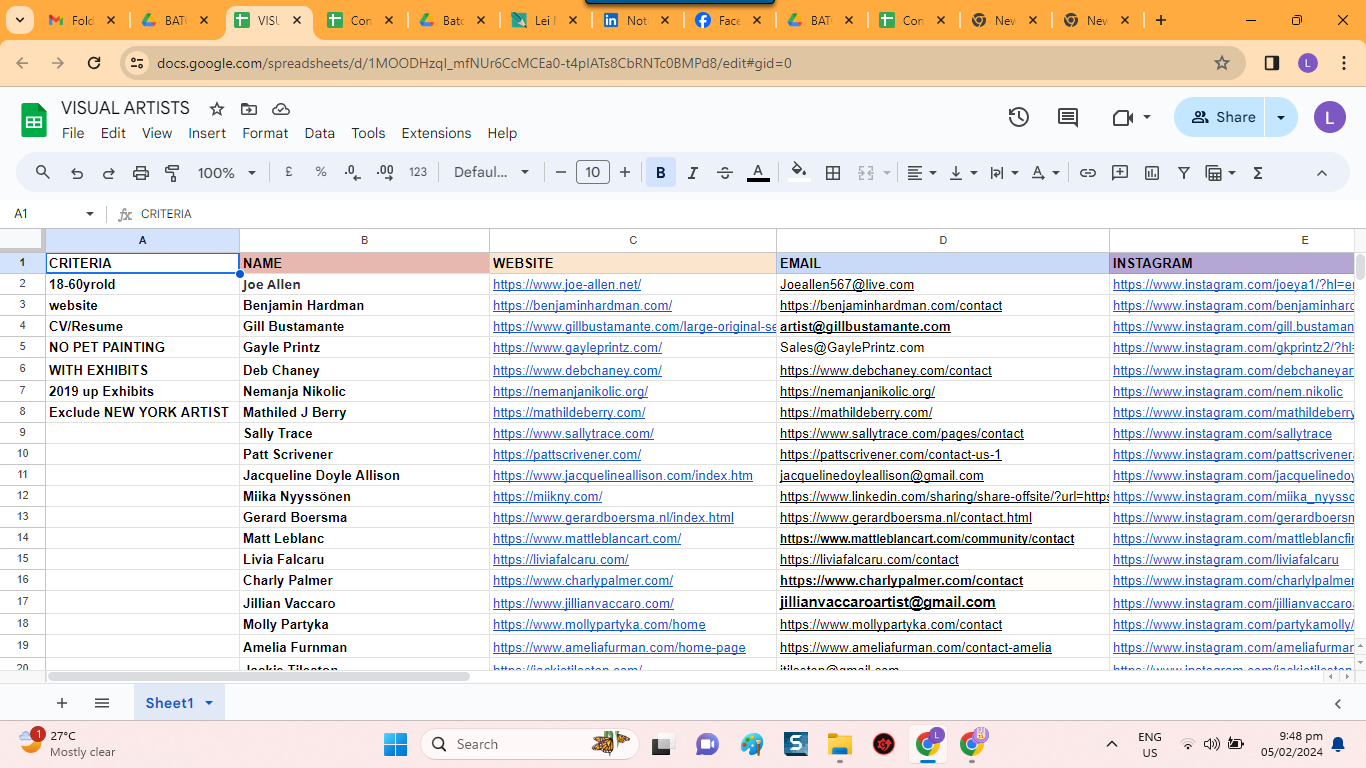Open the Functions sigma menu
Screen dimensions: 1366x768
click(1258, 172)
